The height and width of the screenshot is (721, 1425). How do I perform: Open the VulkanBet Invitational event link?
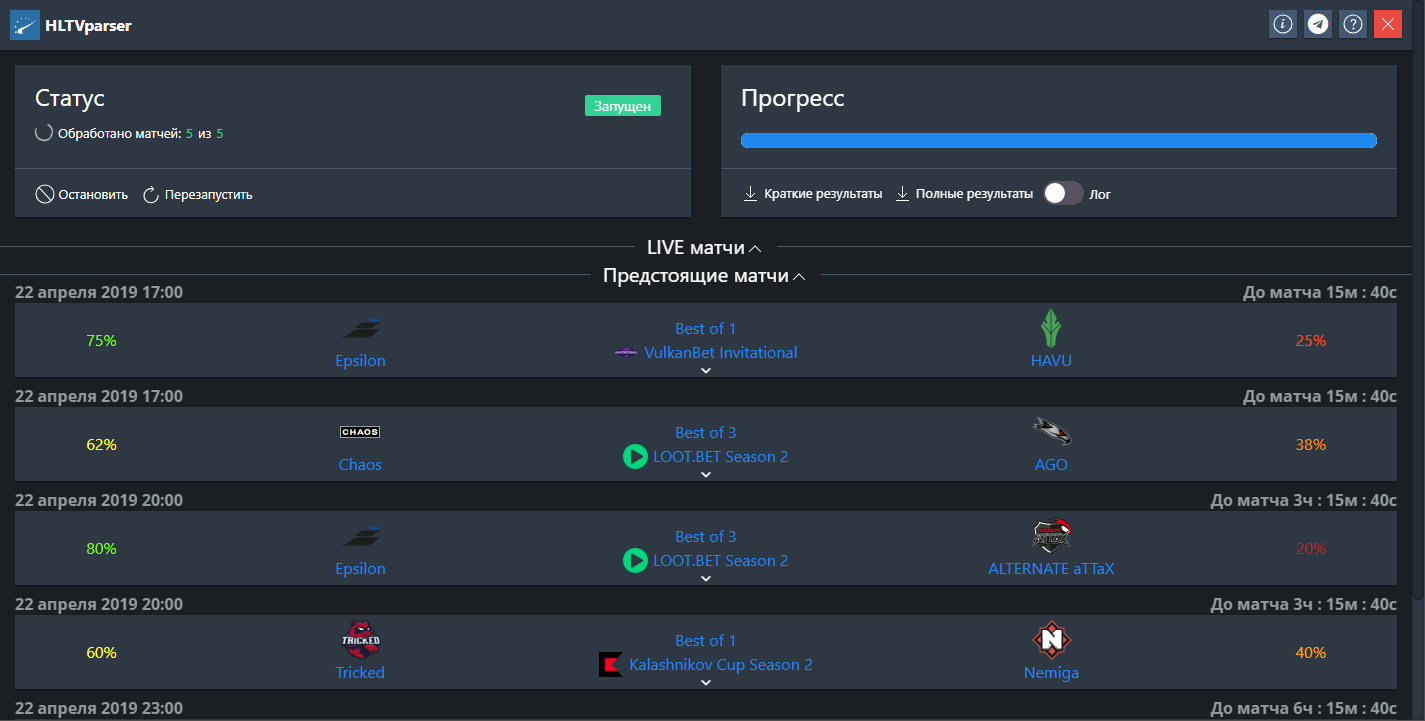point(721,353)
